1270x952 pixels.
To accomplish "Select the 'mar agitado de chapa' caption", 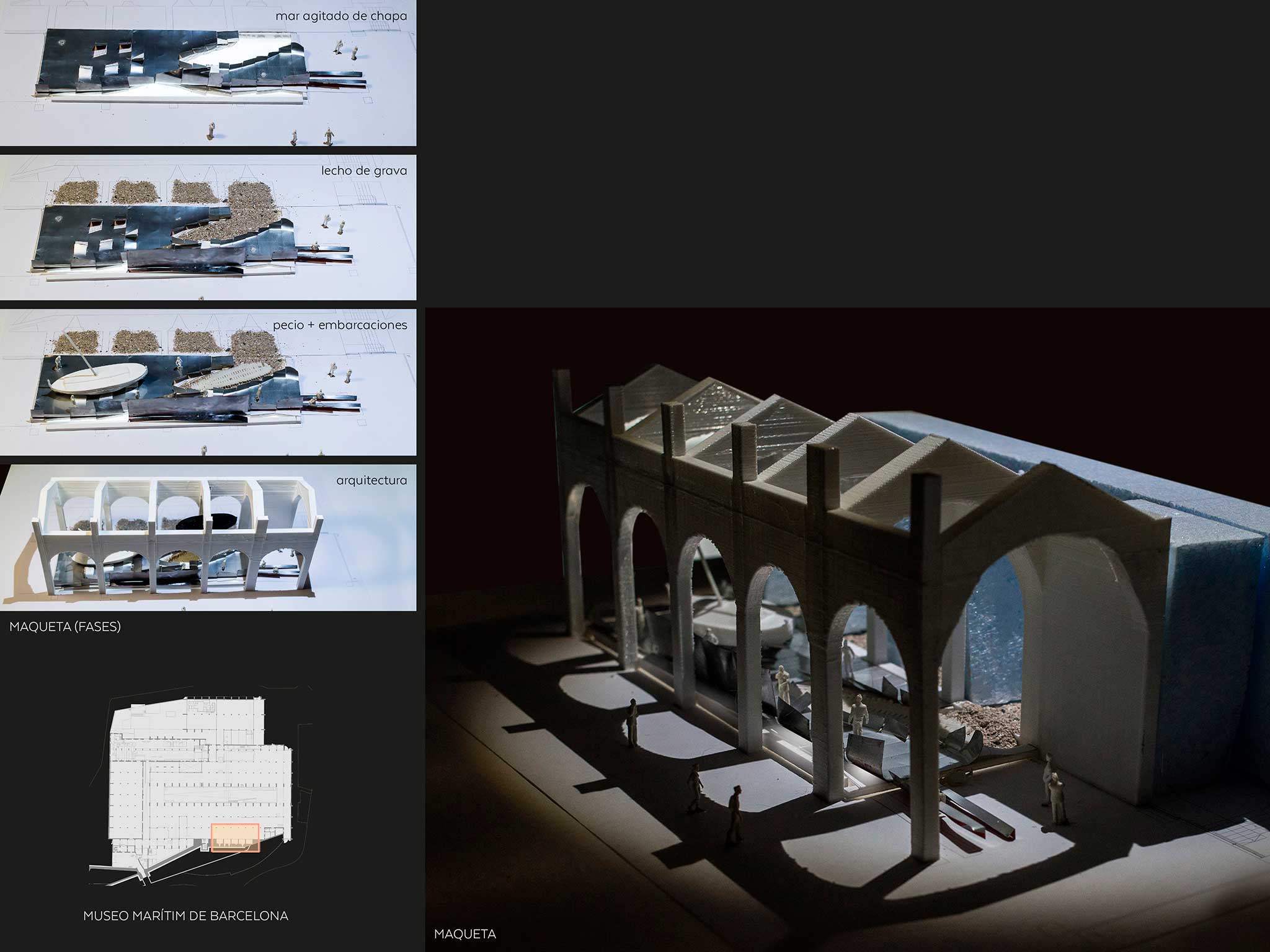I will [x=341, y=16].
